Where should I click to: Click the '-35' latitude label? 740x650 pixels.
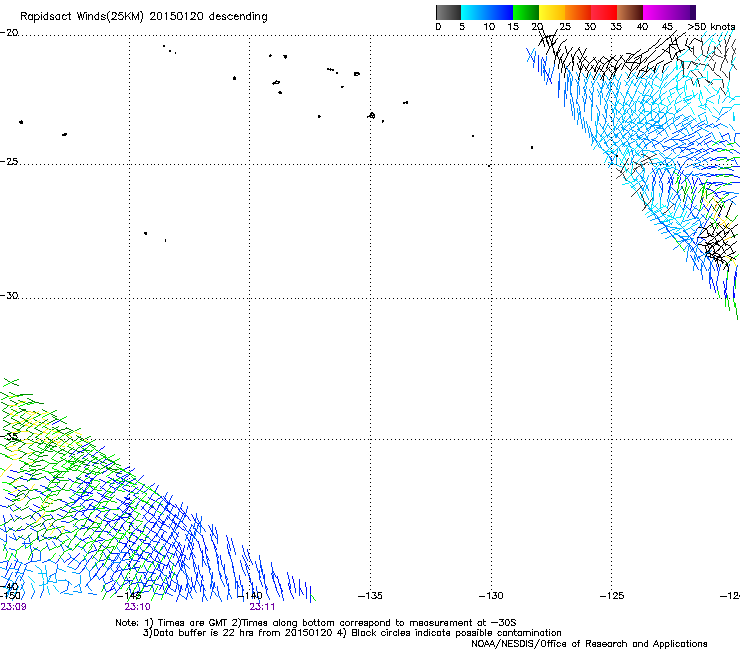click(x=10, y=436)
